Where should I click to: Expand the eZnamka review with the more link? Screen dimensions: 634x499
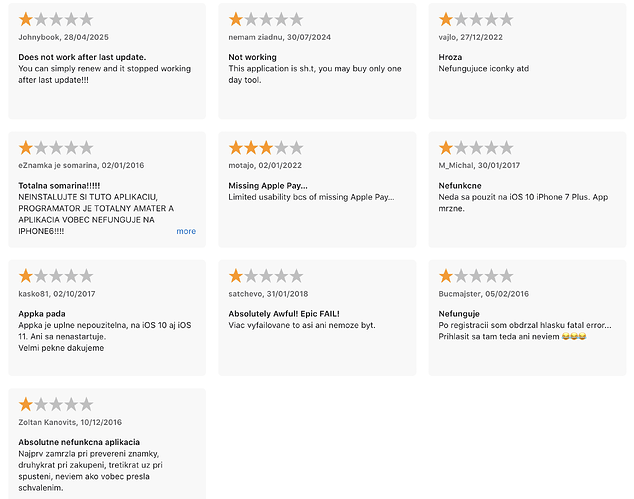coord(186,231)
